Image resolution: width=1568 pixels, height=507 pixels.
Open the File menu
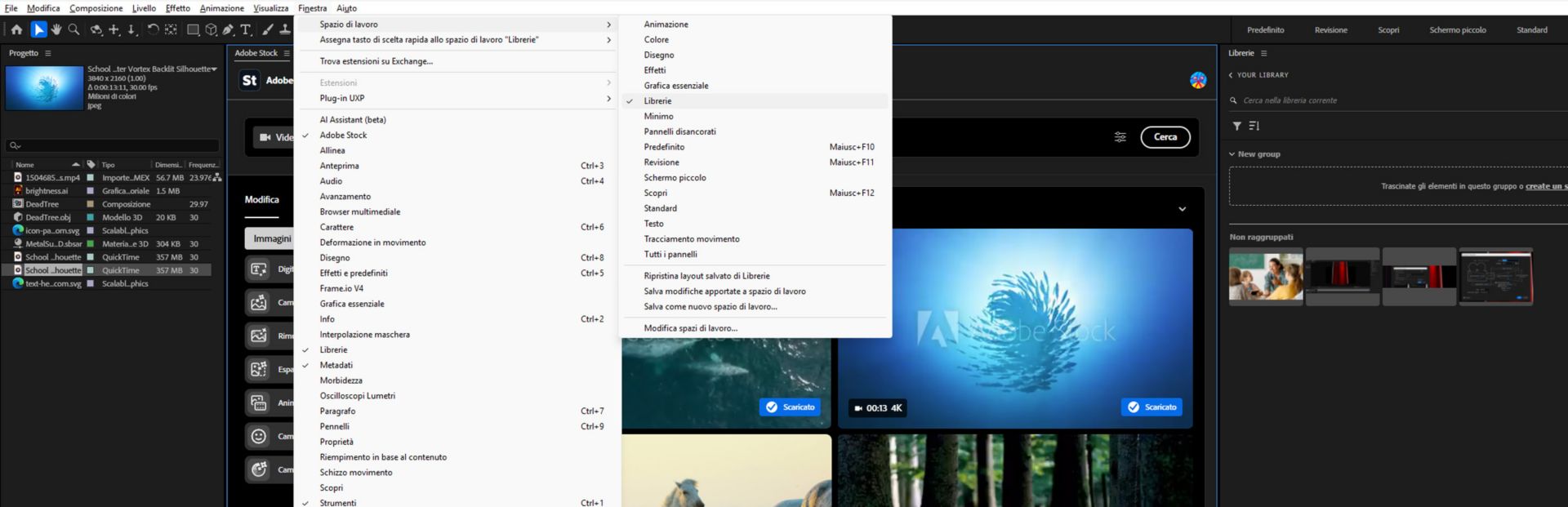(11, 8)
